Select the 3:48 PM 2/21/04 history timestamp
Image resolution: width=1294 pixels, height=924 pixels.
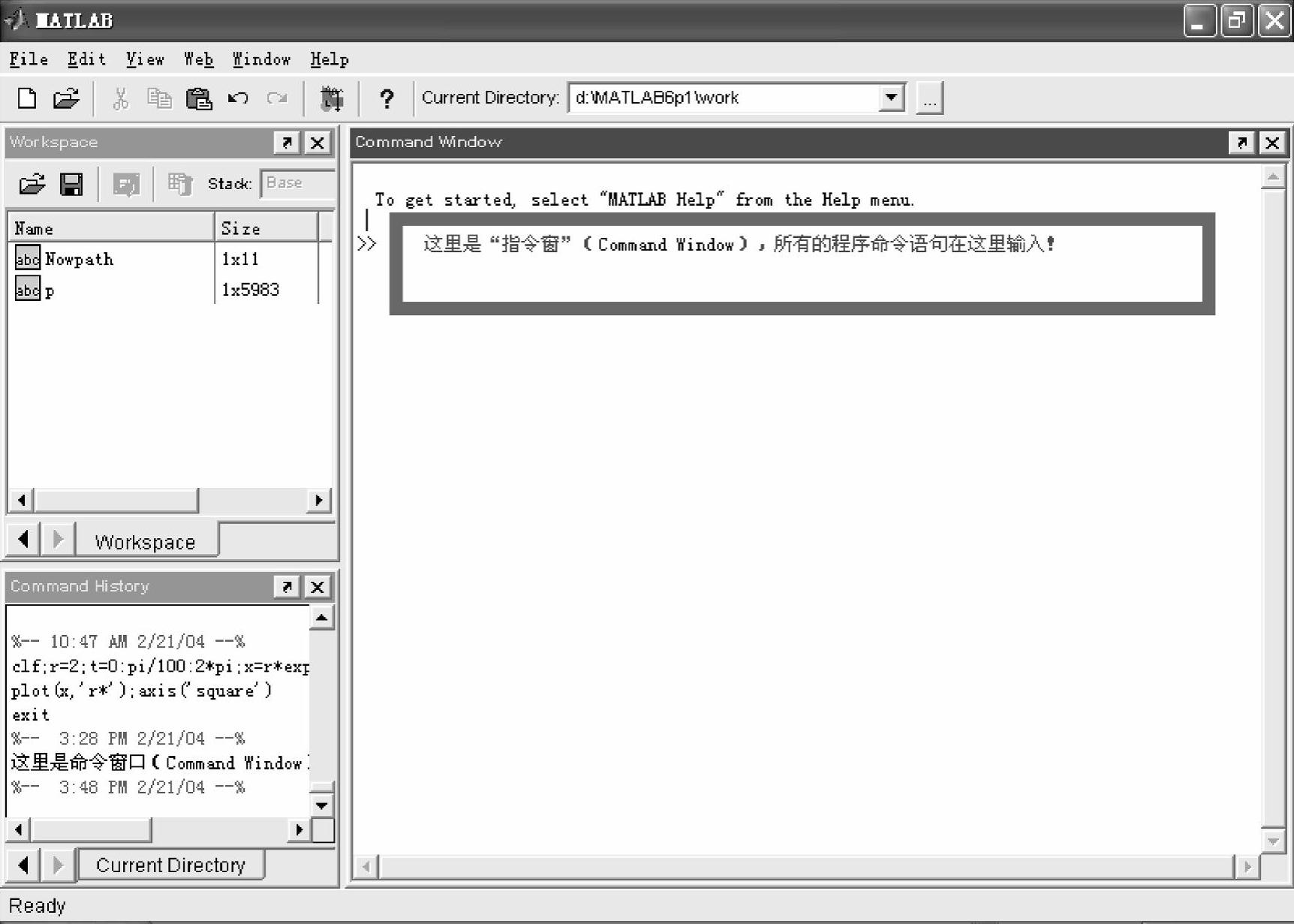coord(128,787)
